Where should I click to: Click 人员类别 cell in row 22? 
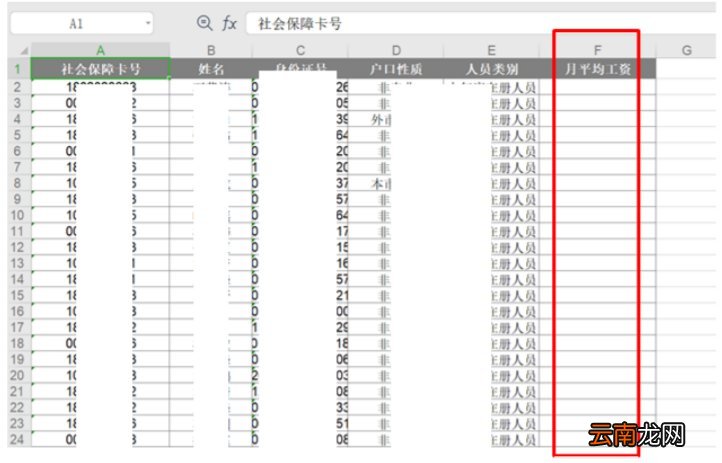[491, 407]
